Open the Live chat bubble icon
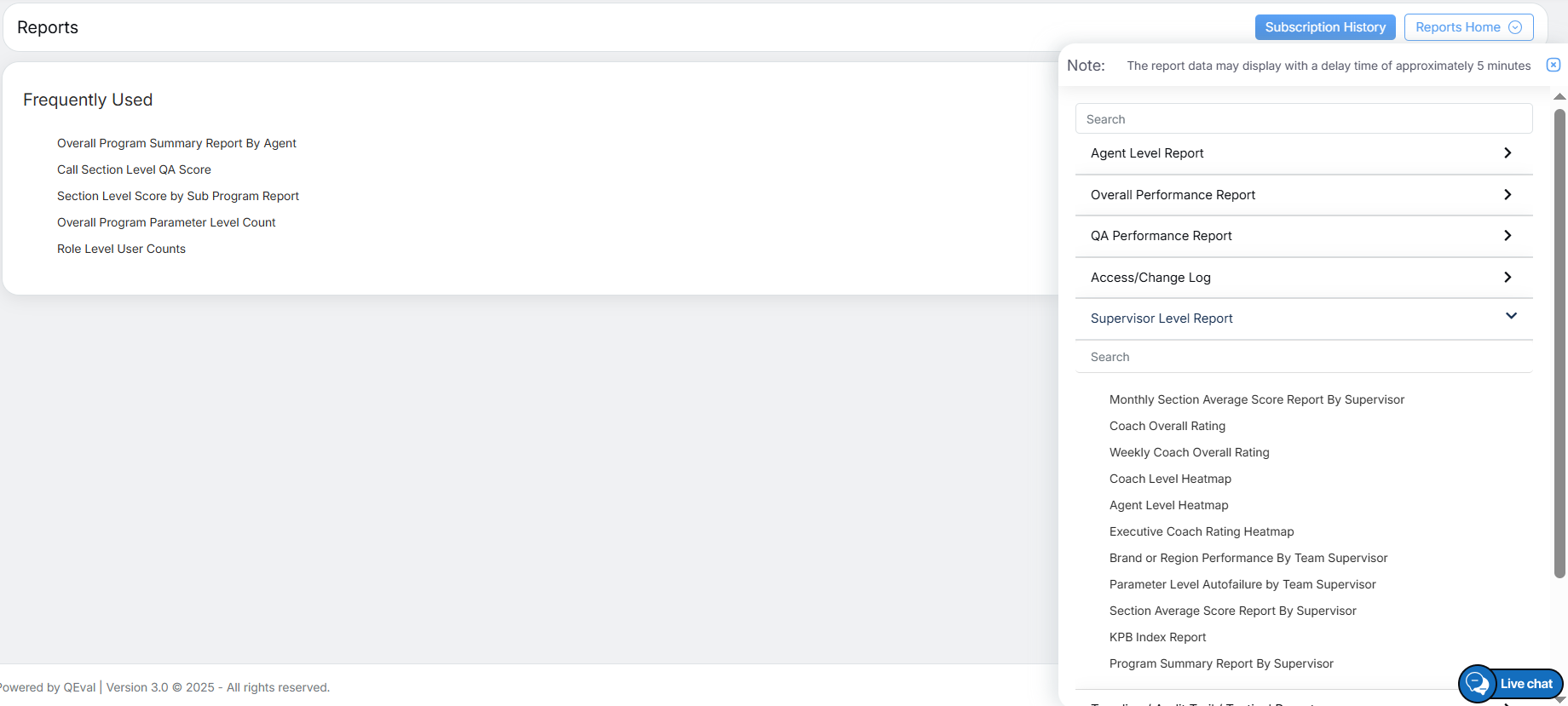The image size is (1568, 706). [x=1478, y=684]
